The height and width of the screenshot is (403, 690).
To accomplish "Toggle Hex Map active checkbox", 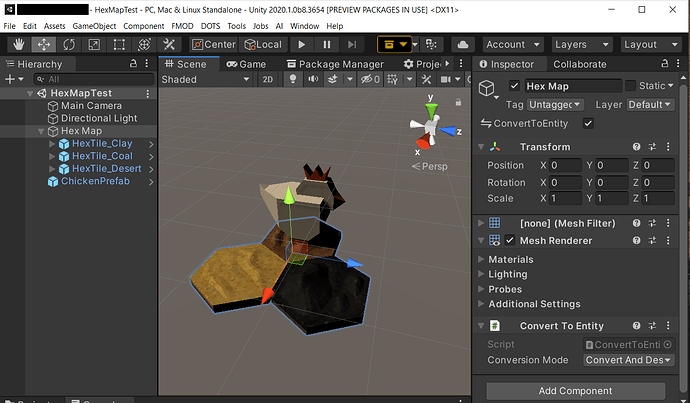I will click(x=514, y=86).
